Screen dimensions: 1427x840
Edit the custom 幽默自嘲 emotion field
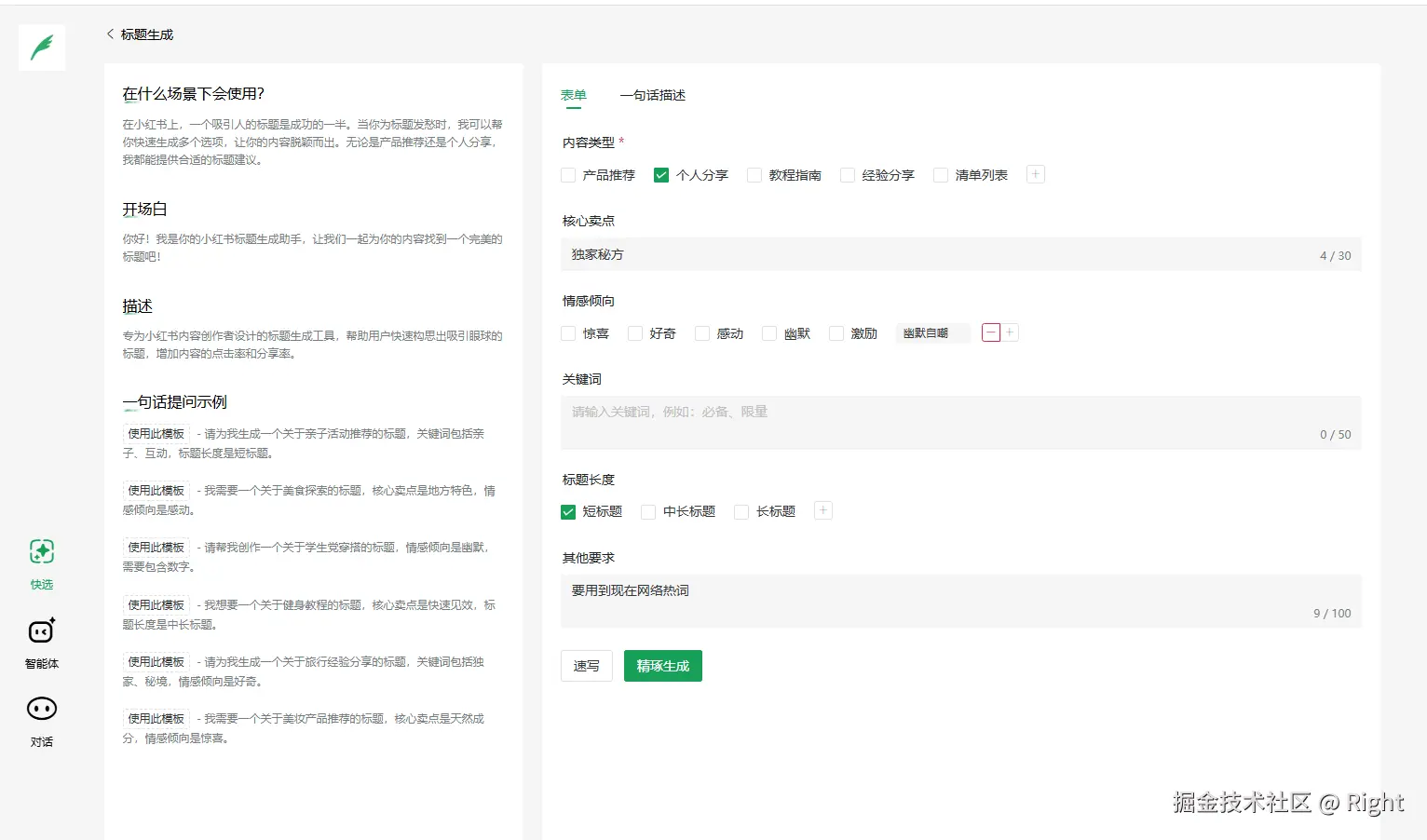point(932,332)
